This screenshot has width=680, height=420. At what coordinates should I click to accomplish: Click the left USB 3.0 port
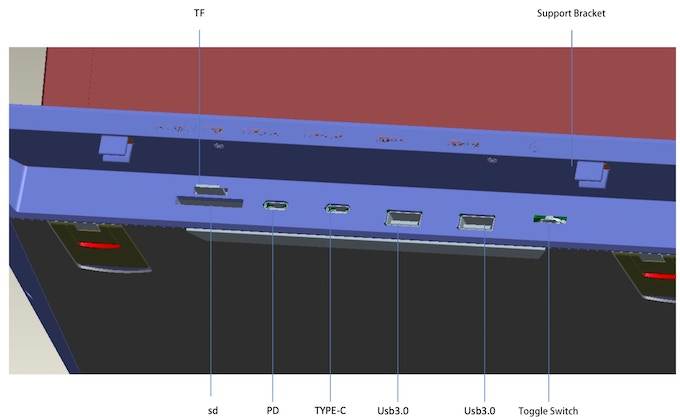pyautogui.click(x=402, y=217)
